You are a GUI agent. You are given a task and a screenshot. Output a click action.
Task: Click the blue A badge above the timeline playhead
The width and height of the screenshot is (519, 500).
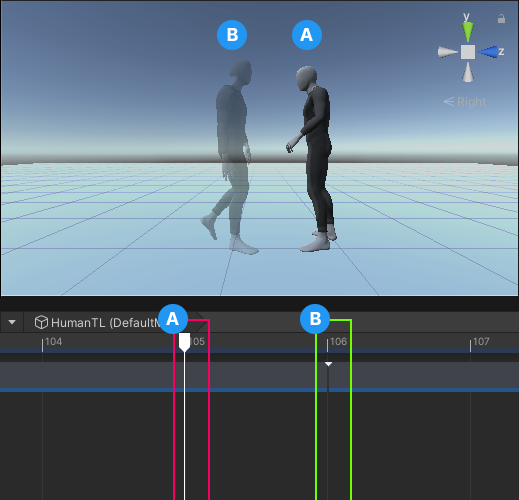[x=173, y=319]
